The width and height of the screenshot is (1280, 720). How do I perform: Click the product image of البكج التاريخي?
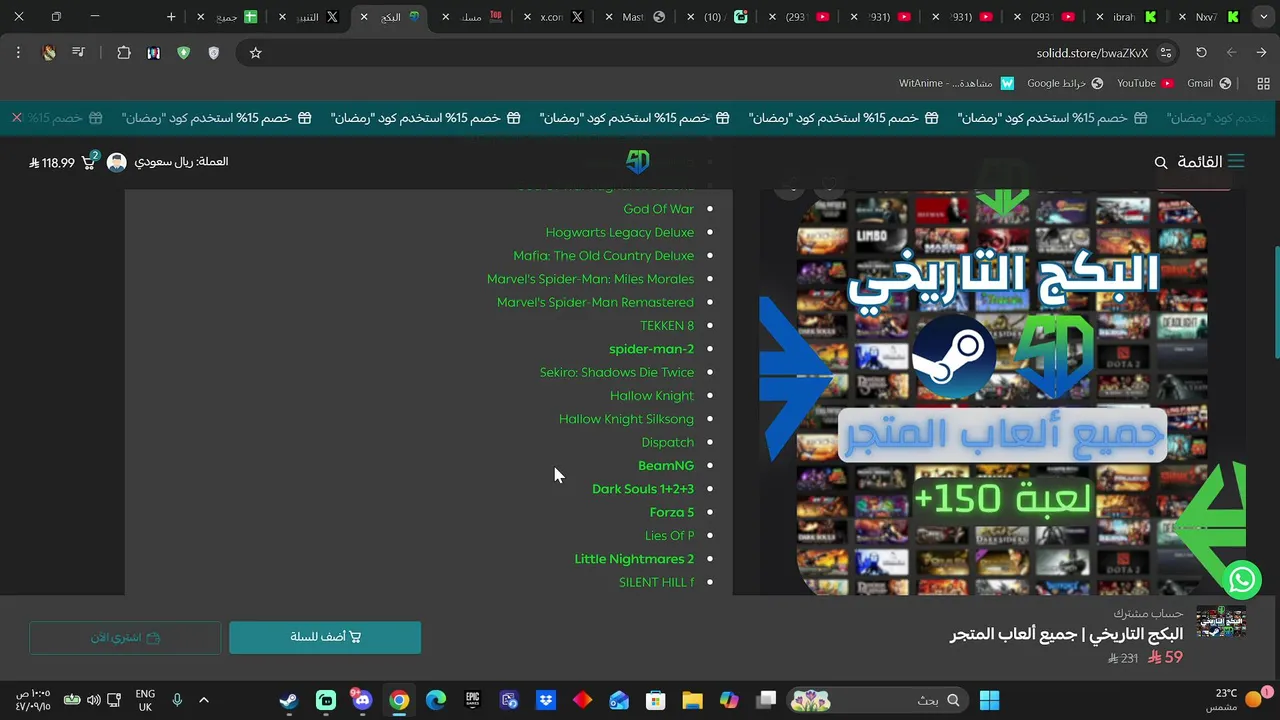tap(1002, 390)
